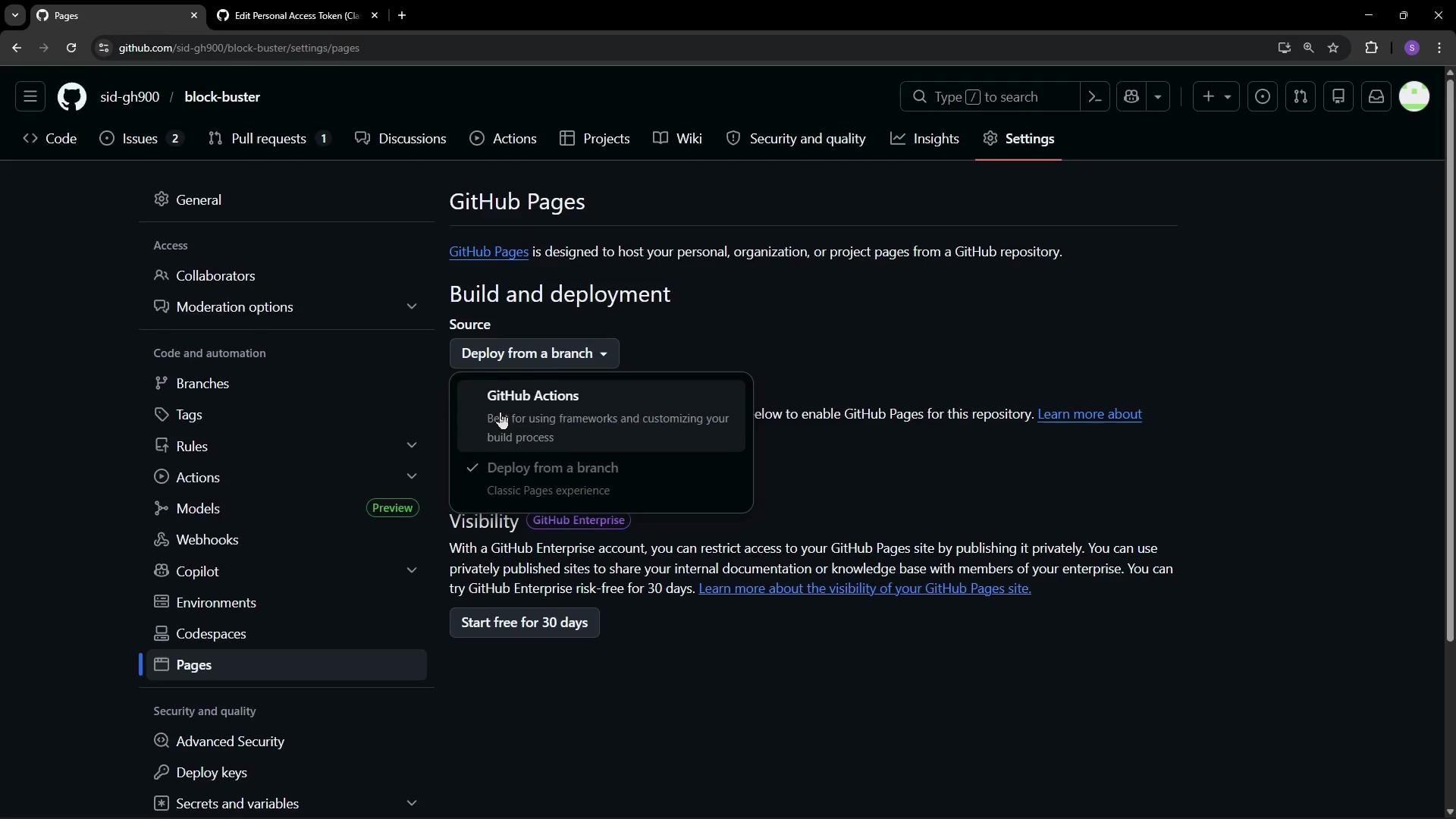Switch to the Projects tab
This screenshot has height=819, width=1456.
[595, 139]
